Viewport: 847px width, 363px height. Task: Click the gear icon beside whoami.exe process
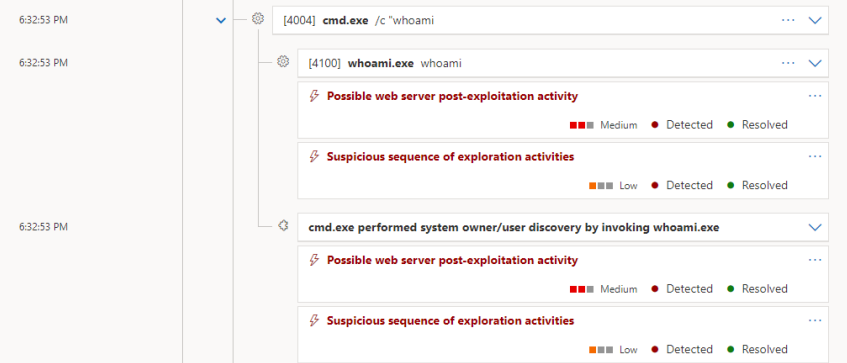pyautogui.click(x=283, y=62)
